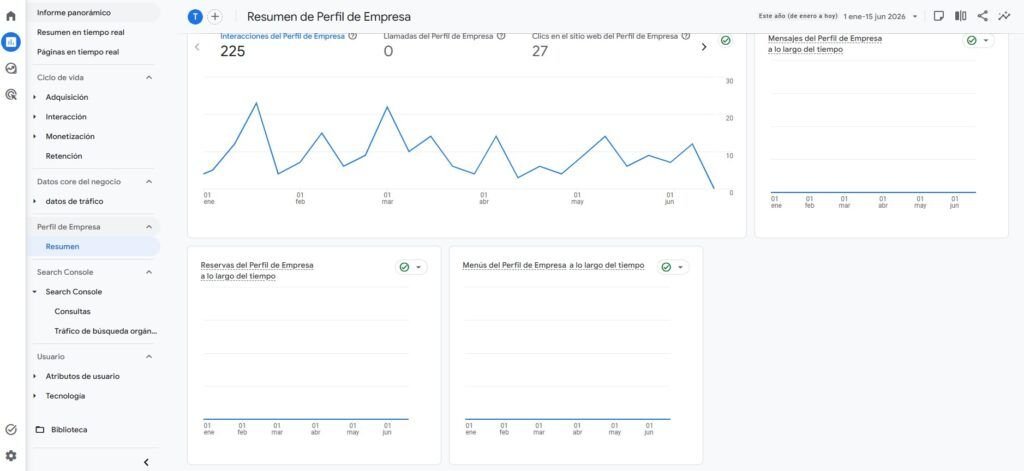The image size is (1024, 471).
Task: Click the Menús del Perfil de Empresa card title
Action: pos(553,265)
